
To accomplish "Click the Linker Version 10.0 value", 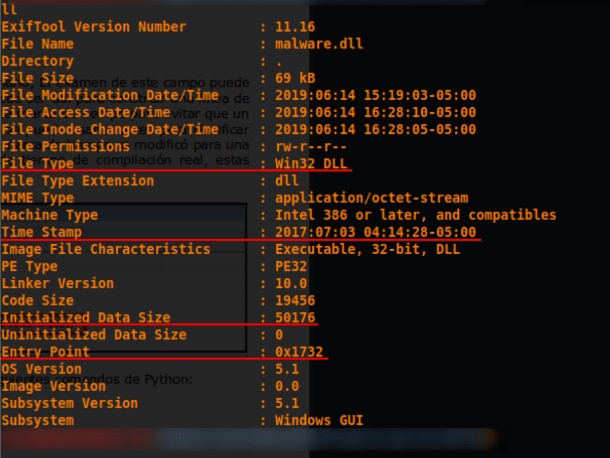I will (x=291, y=283).
